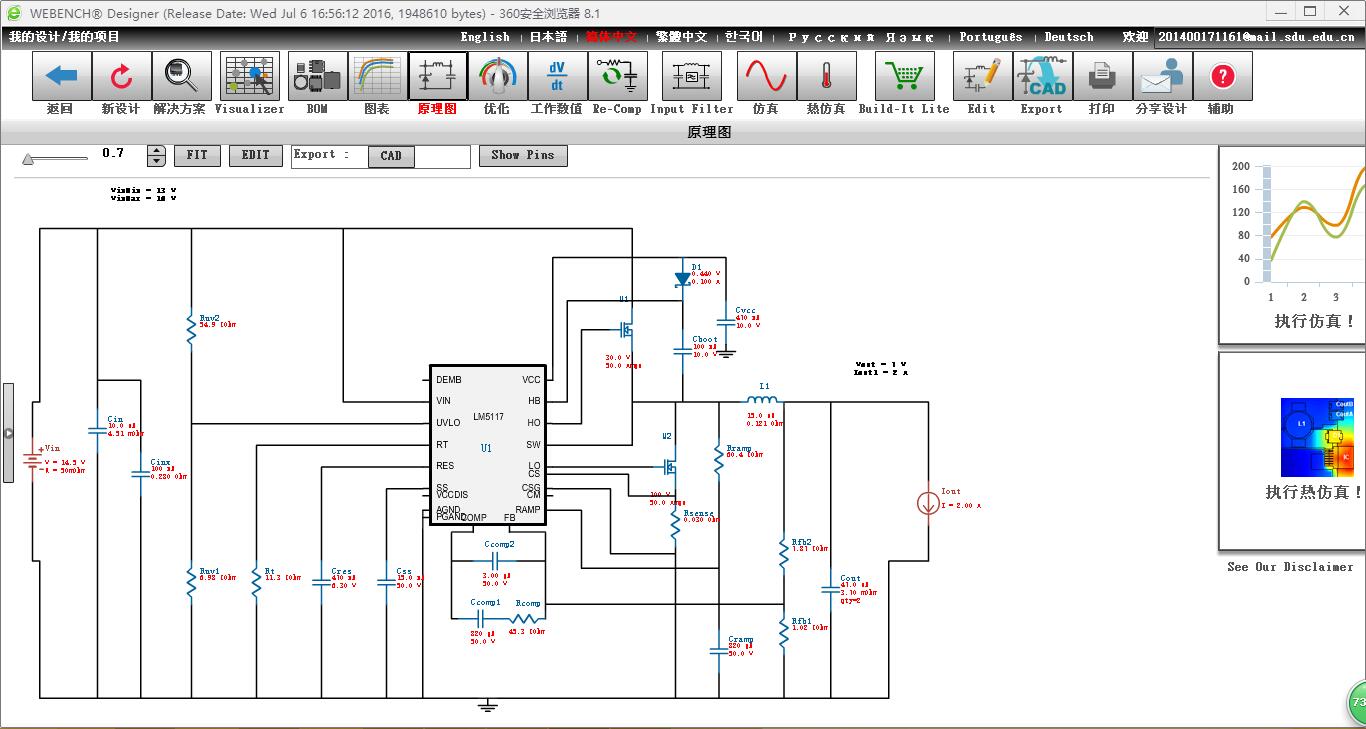Click the CAD export button
Screen dimensions: 1366x729
(391, 156)
